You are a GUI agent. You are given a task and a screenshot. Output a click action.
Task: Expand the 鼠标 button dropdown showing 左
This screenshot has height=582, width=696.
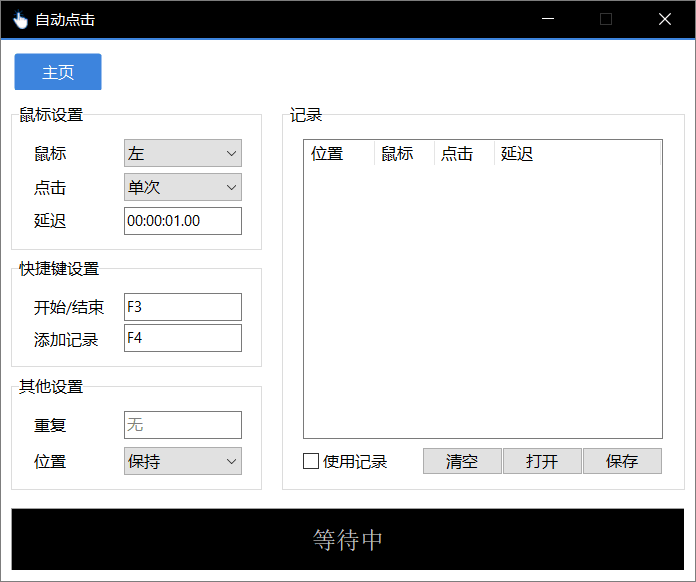pyautogui.click(x=182, y=153)
